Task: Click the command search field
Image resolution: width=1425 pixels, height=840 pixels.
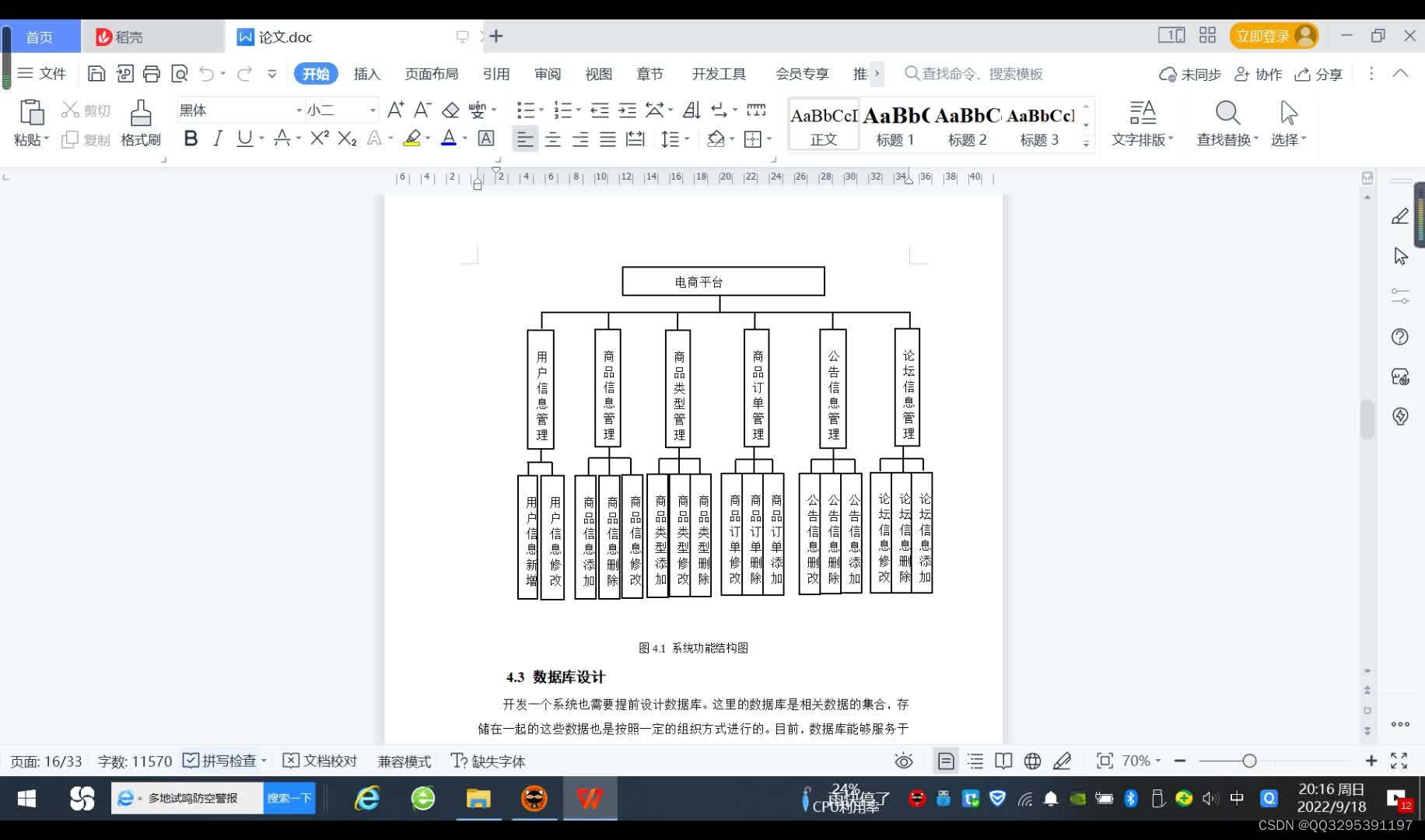Action: pos(974,74)
